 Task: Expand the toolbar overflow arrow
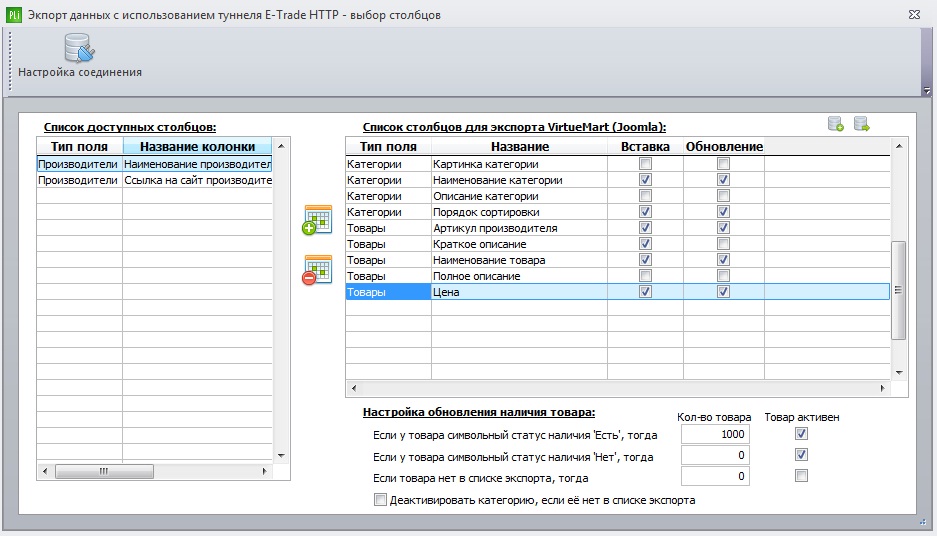(x=927, y=91)
